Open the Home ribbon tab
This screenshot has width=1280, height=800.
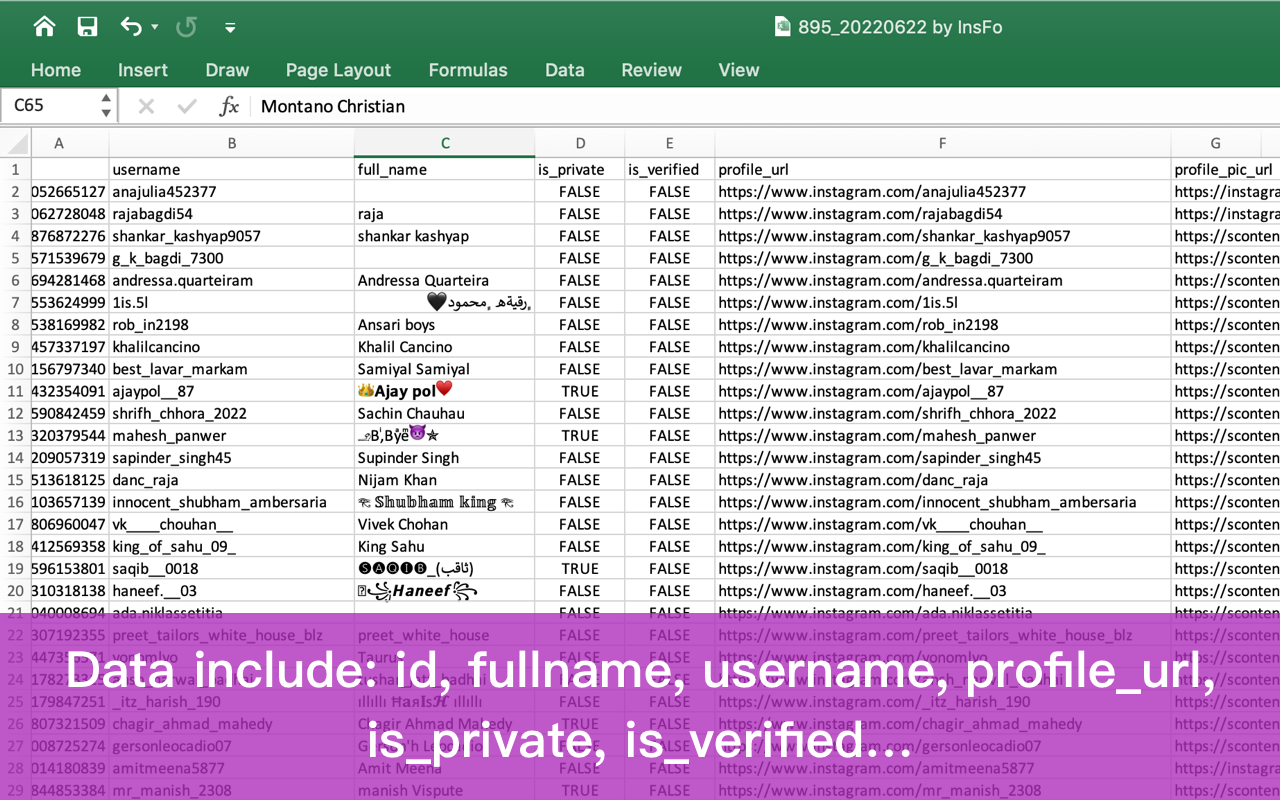[x=56, y=70]
